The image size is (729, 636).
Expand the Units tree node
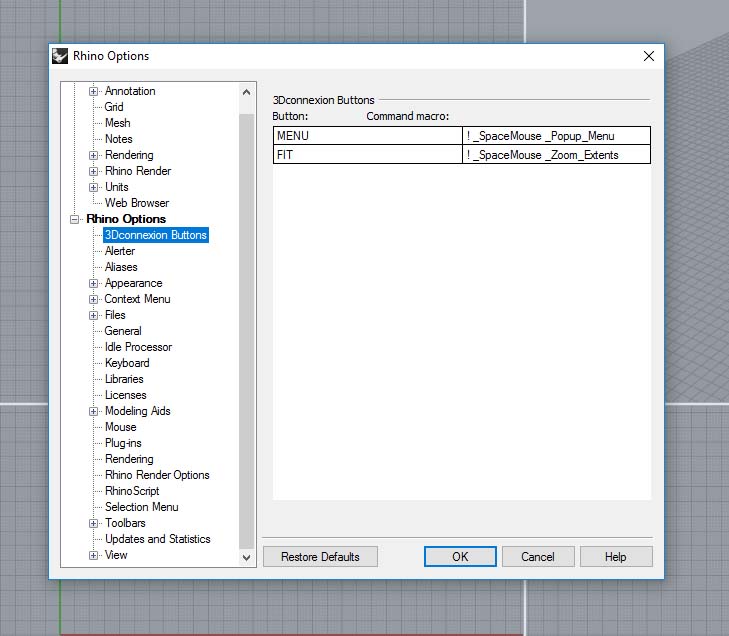click(93, 187)
